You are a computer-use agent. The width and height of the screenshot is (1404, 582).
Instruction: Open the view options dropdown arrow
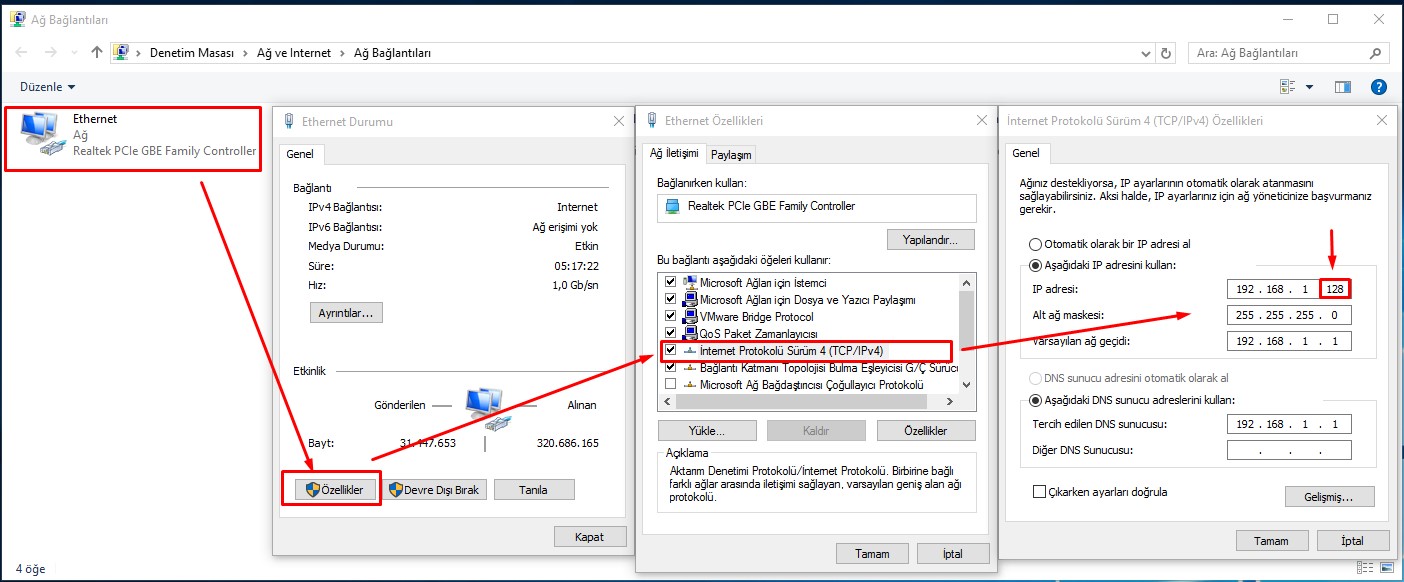pyautogui.click(x=1309, y=87)
